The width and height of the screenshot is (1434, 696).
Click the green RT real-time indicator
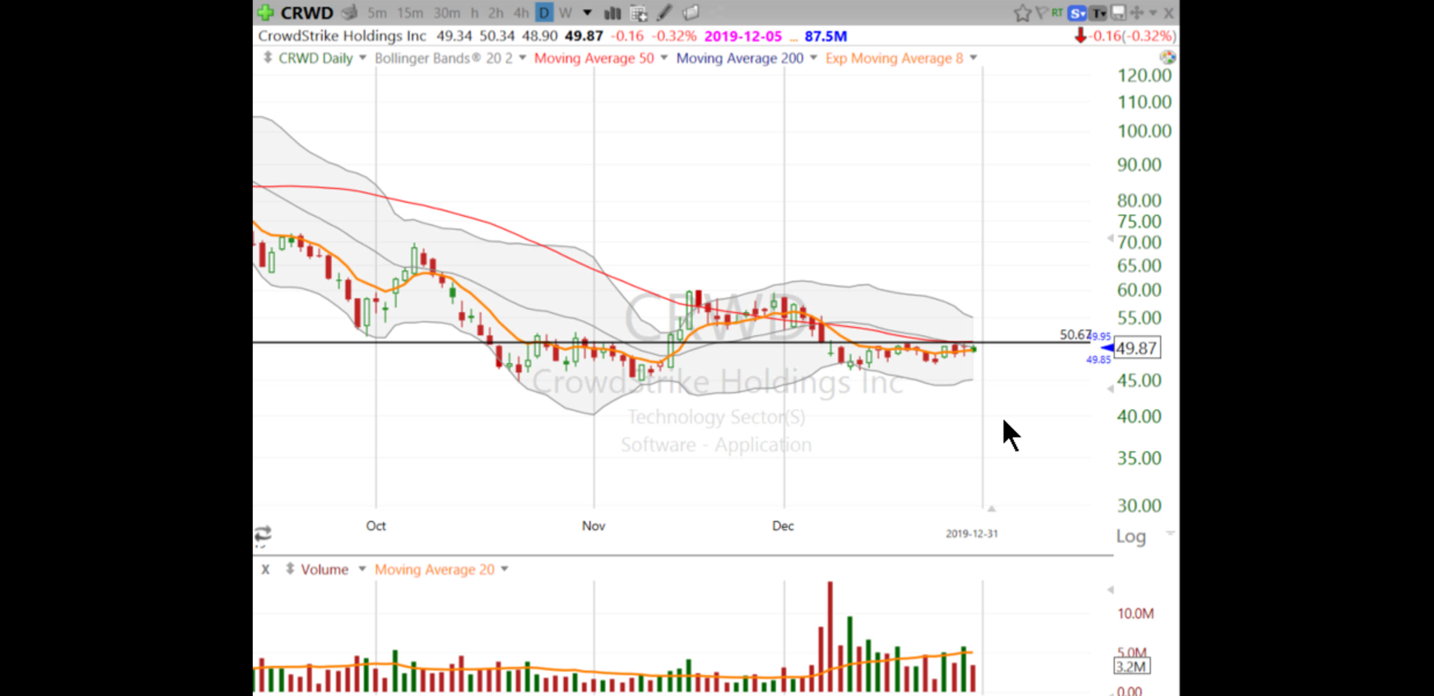click(1057, 13)
